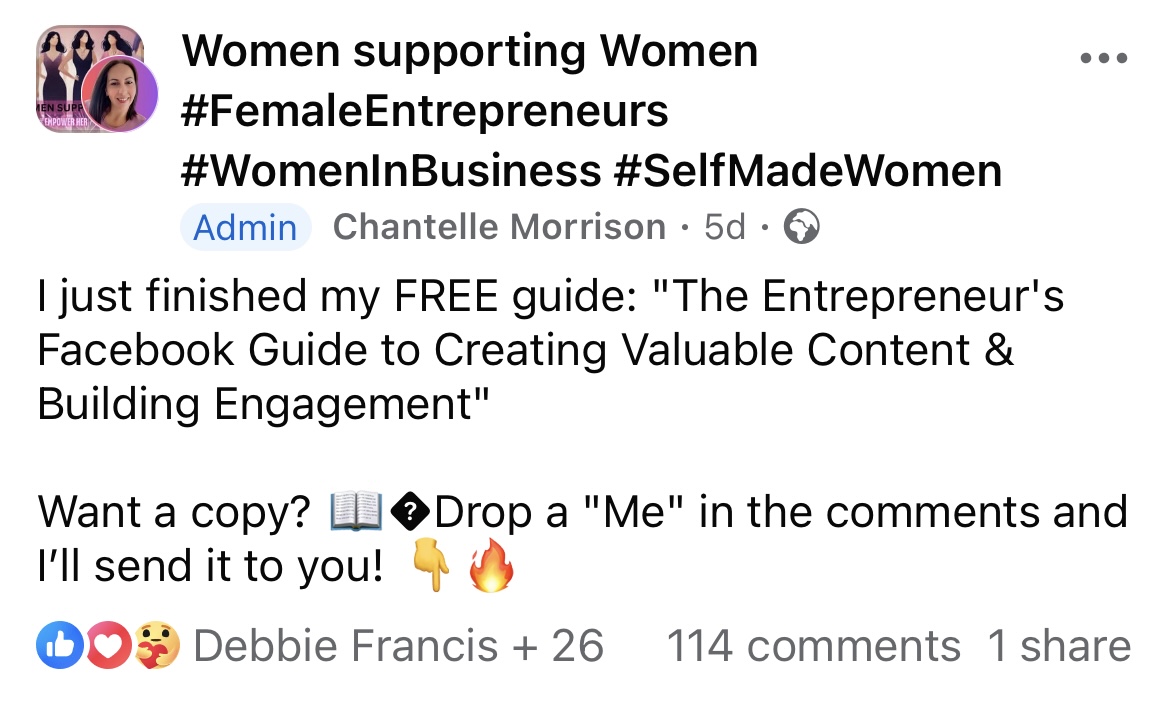This screenshot has height=717, width=1170.
Task: Click the broken character diamond symbol
Action: point(414,514)
